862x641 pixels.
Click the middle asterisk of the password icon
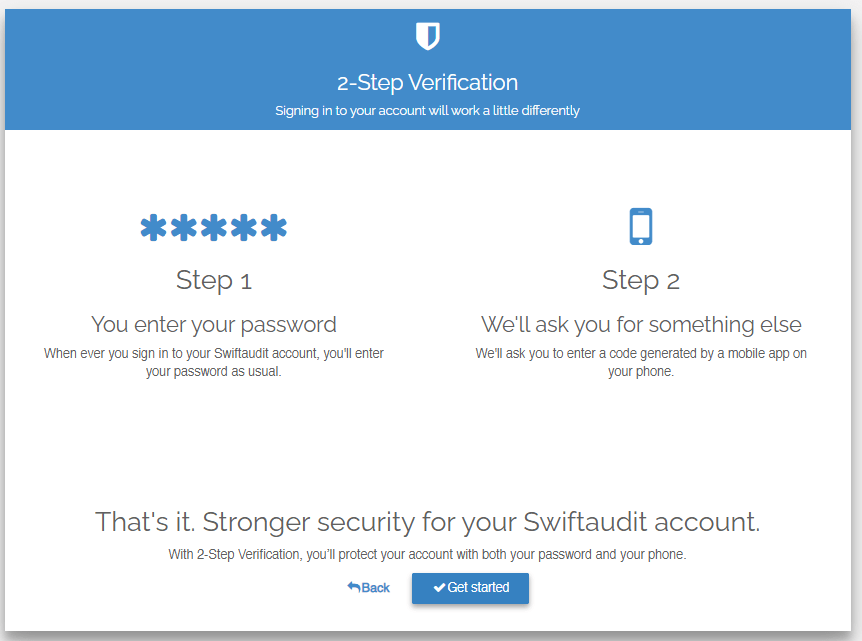pos(214,228)
